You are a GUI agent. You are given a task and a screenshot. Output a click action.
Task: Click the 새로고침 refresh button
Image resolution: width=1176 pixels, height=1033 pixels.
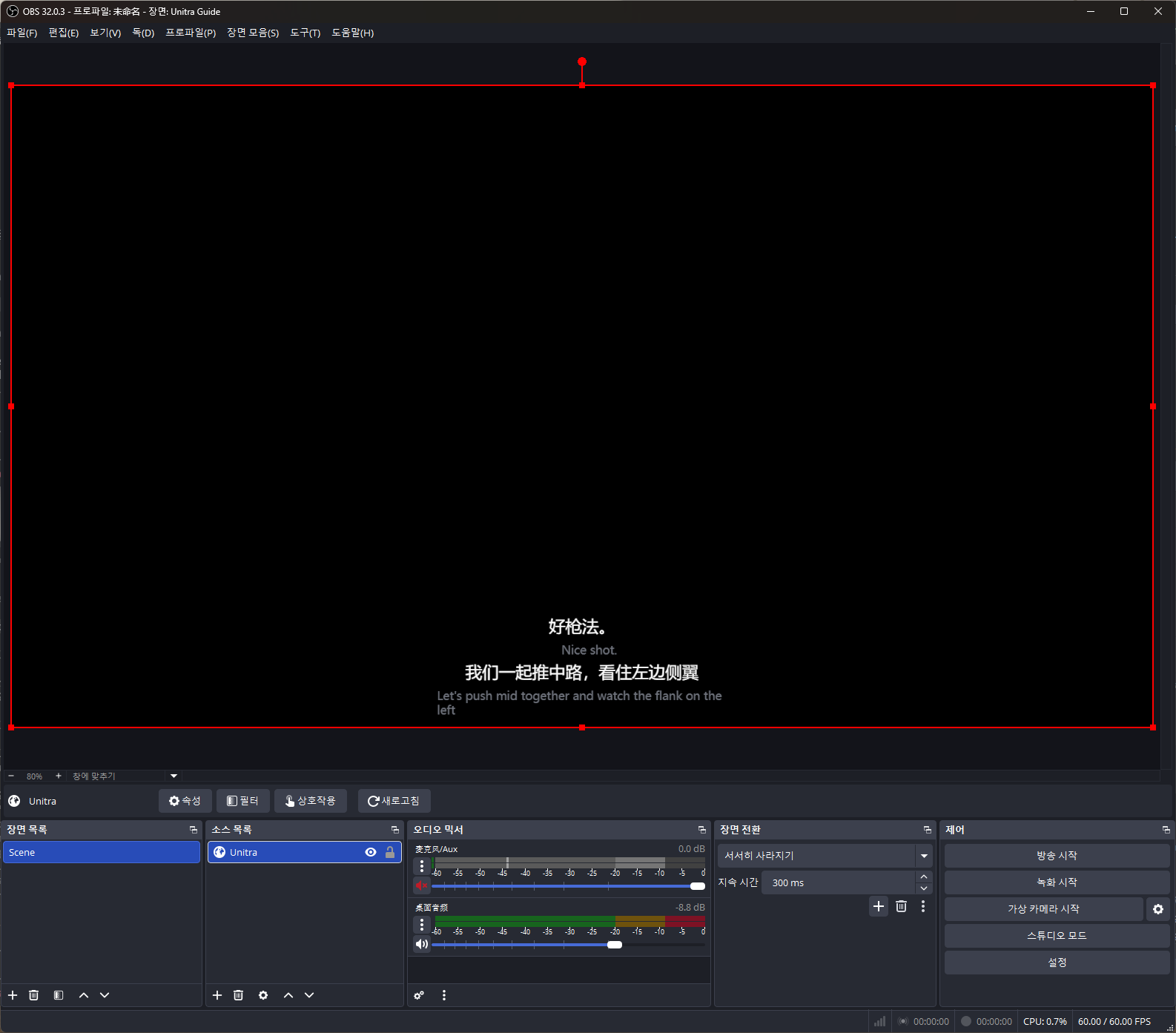click(x=394, y=801)
